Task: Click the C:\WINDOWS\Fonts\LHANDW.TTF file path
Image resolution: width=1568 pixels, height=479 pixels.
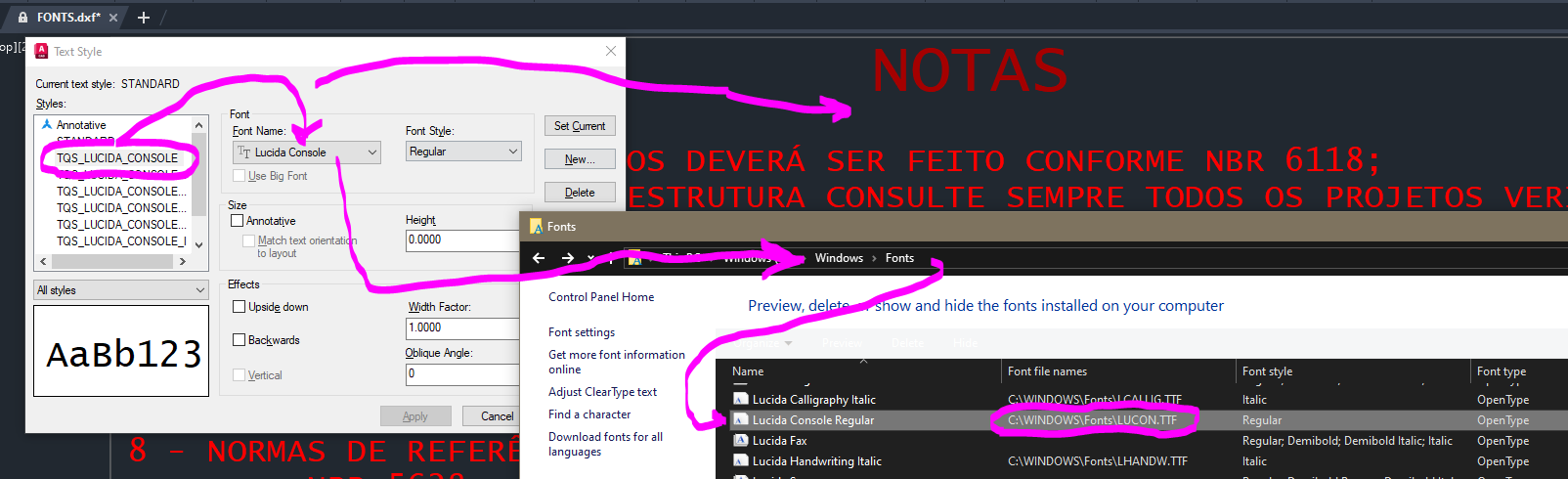Action: click(1098, 461)
